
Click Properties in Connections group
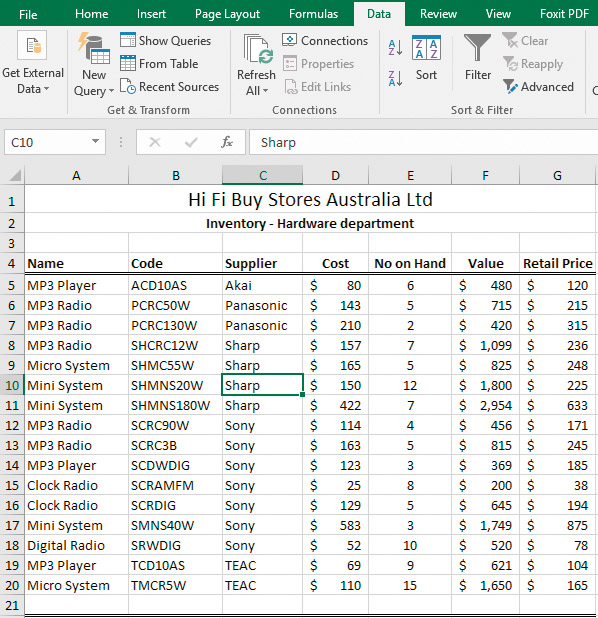pyautogui.click(x=319, y=63)
